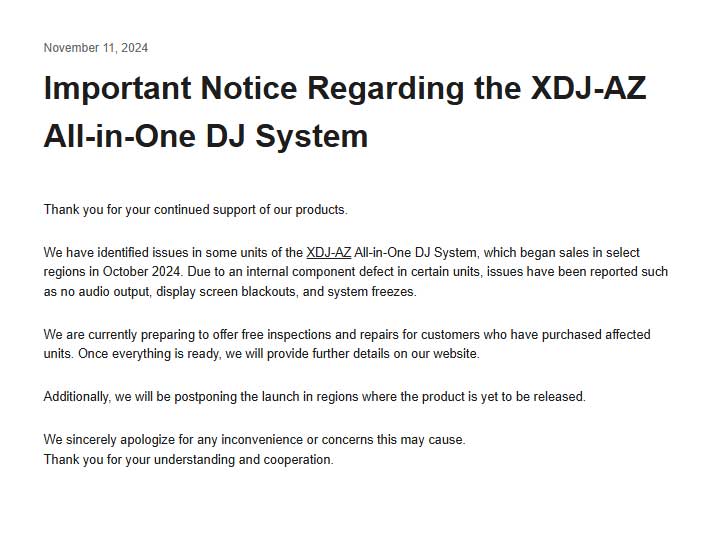This screenshot has width=716, height=533.
Task: Open the underlined XDJ-AZ product link
Action: click(x=328, y=253)
